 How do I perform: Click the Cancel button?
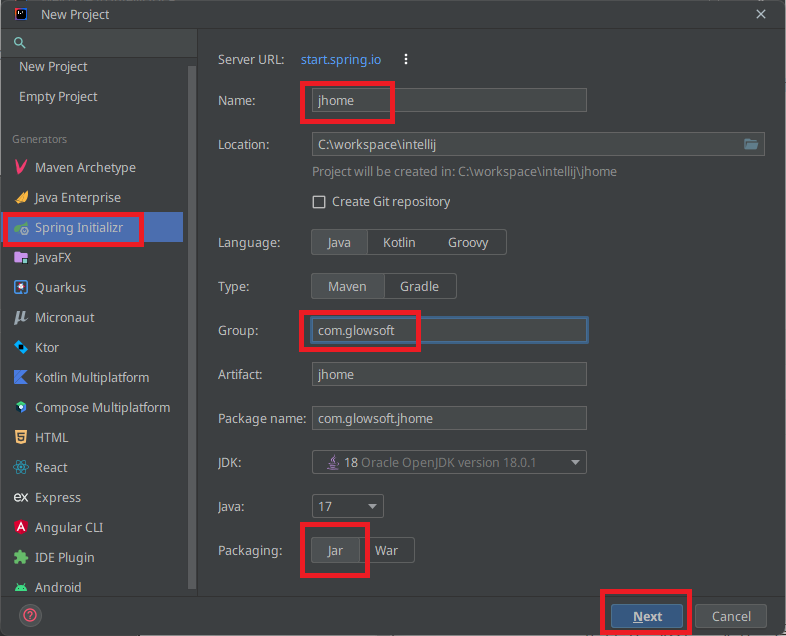(731, 616)
